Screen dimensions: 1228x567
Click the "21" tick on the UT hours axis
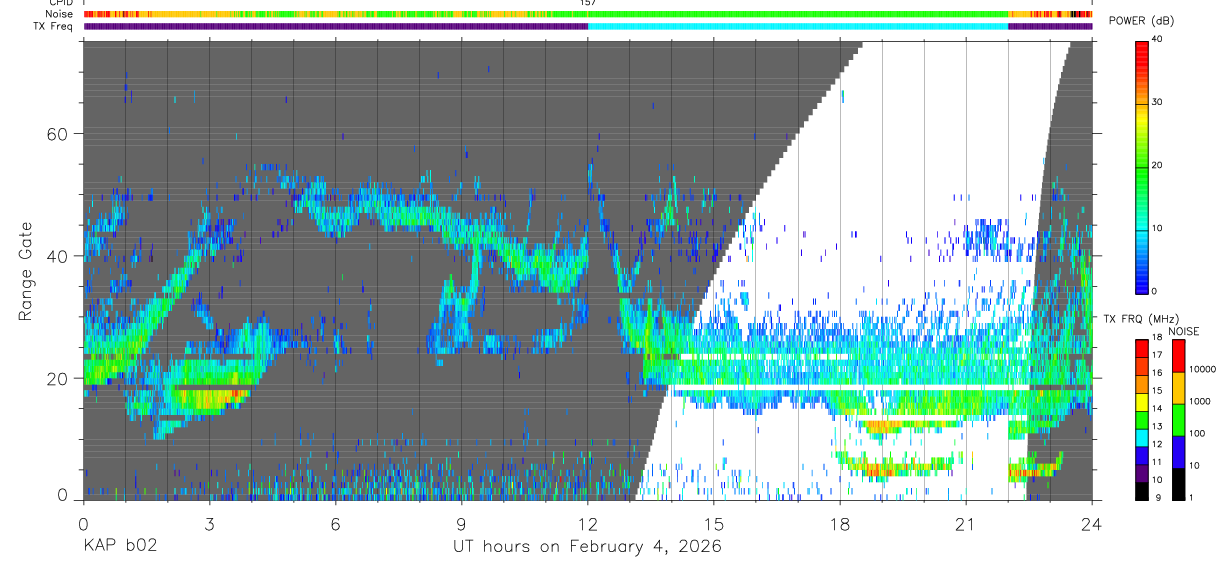[x=966, y=524]
